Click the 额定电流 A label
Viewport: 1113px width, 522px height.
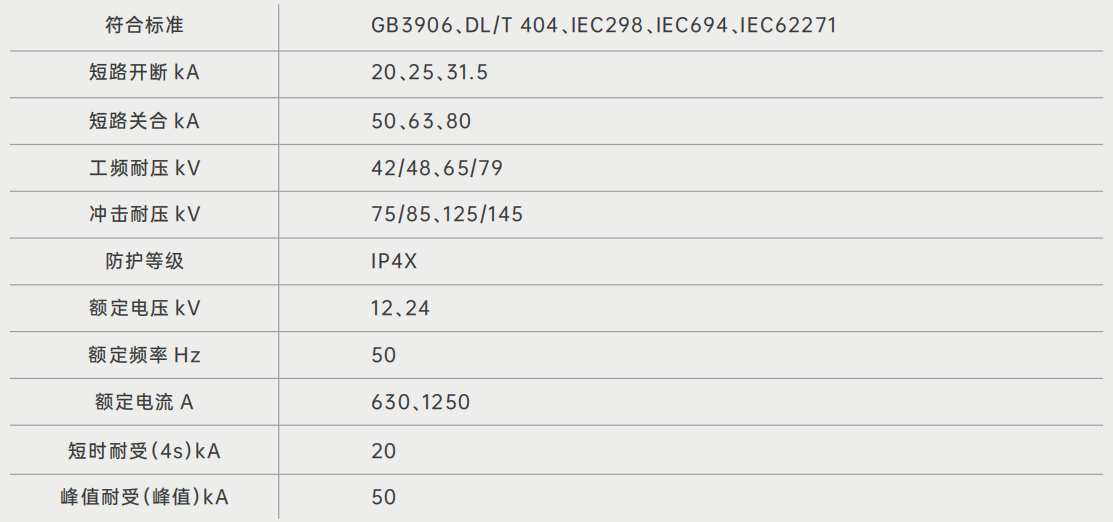click(x=144, y=402)
